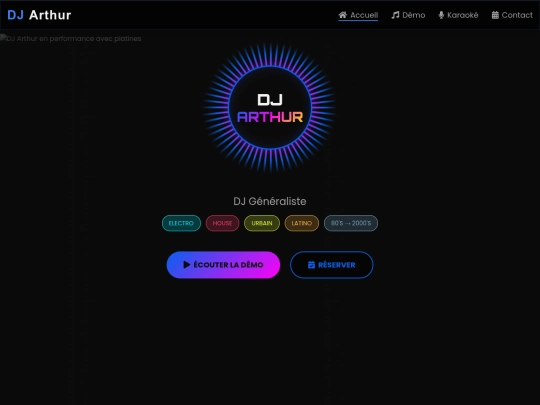Click the home icon beside Accueil

343,15
